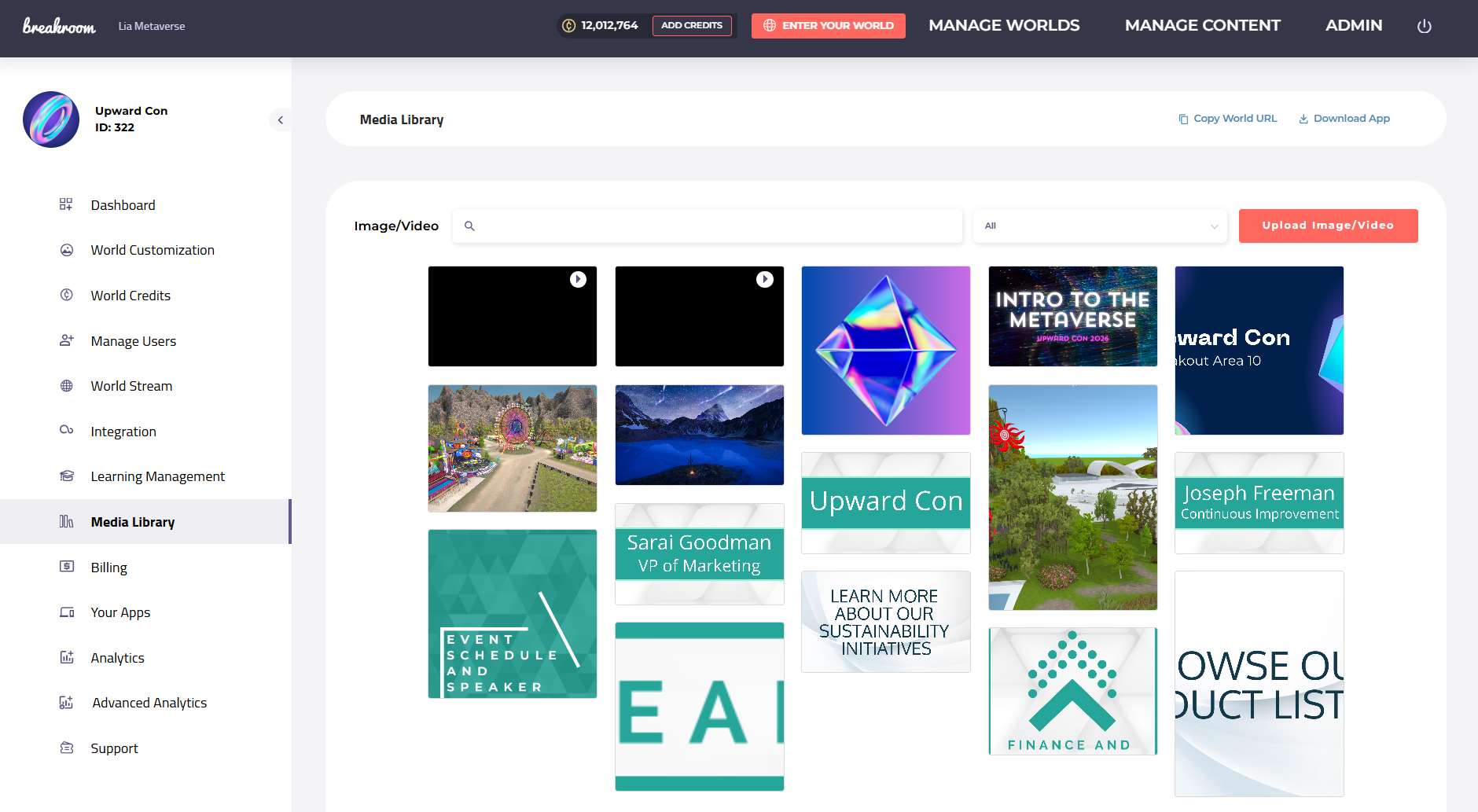Click the Download App link
1478x812 pixels.
(1344, 119)
